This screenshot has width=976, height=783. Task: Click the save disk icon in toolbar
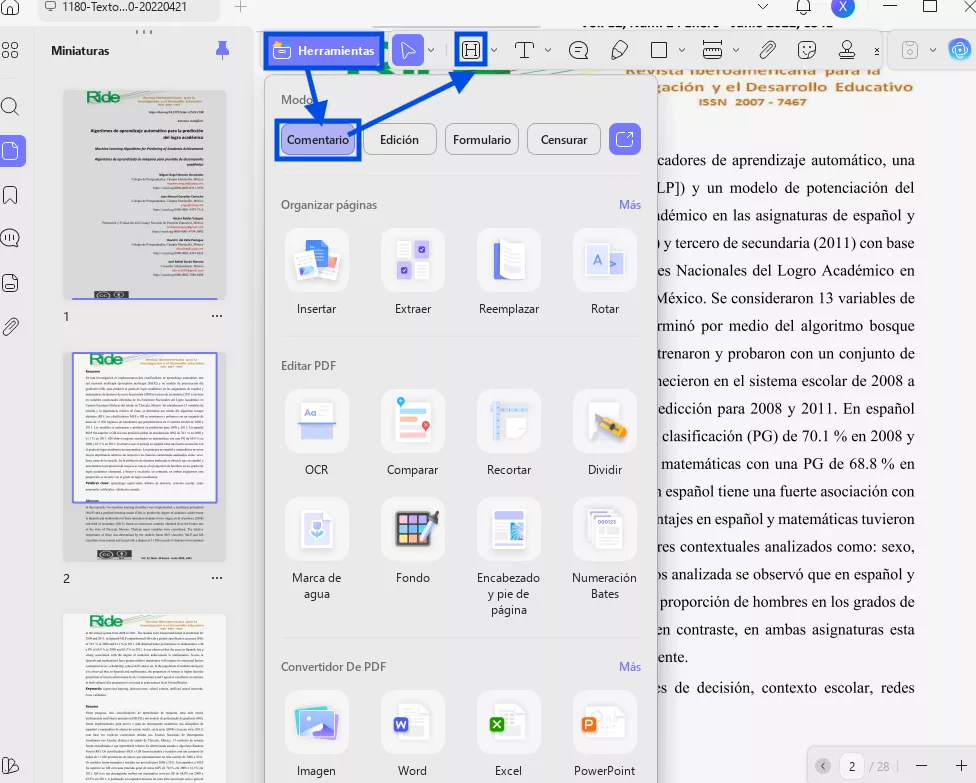pyautogui.click(x=909, y=50)
